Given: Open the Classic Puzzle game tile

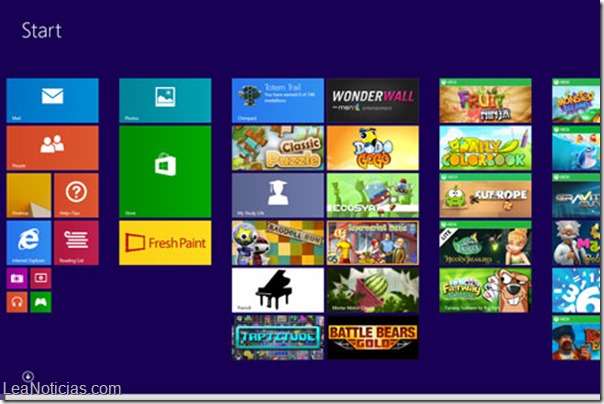Looking at the screenshot, I should 278,148.
